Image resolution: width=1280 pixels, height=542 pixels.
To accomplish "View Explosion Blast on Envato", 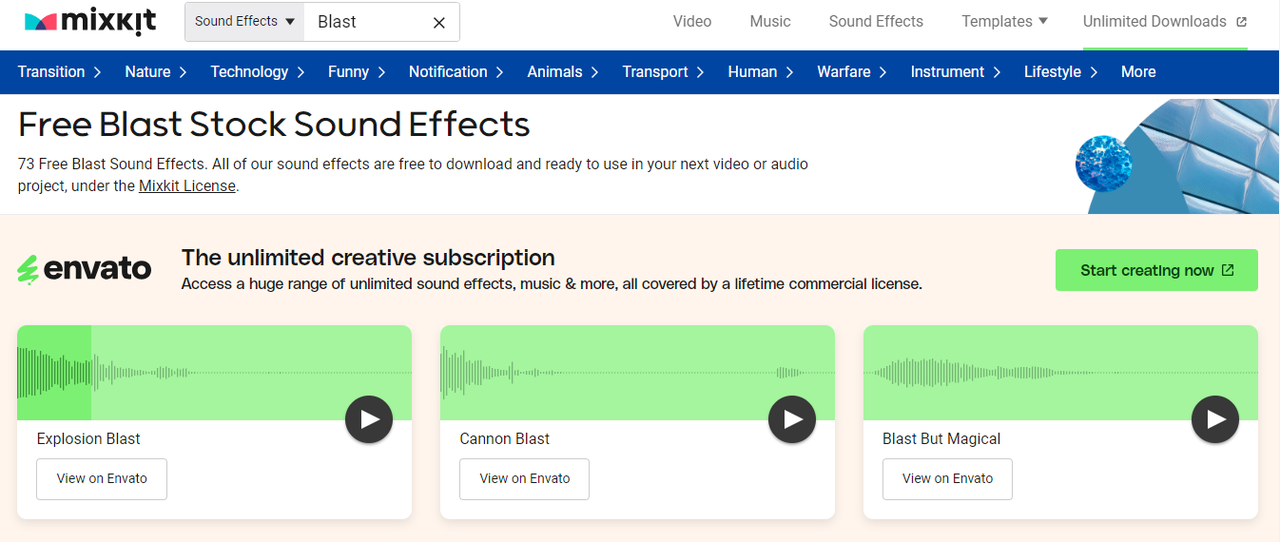I will pyautogui.click(x=102, y=479).
